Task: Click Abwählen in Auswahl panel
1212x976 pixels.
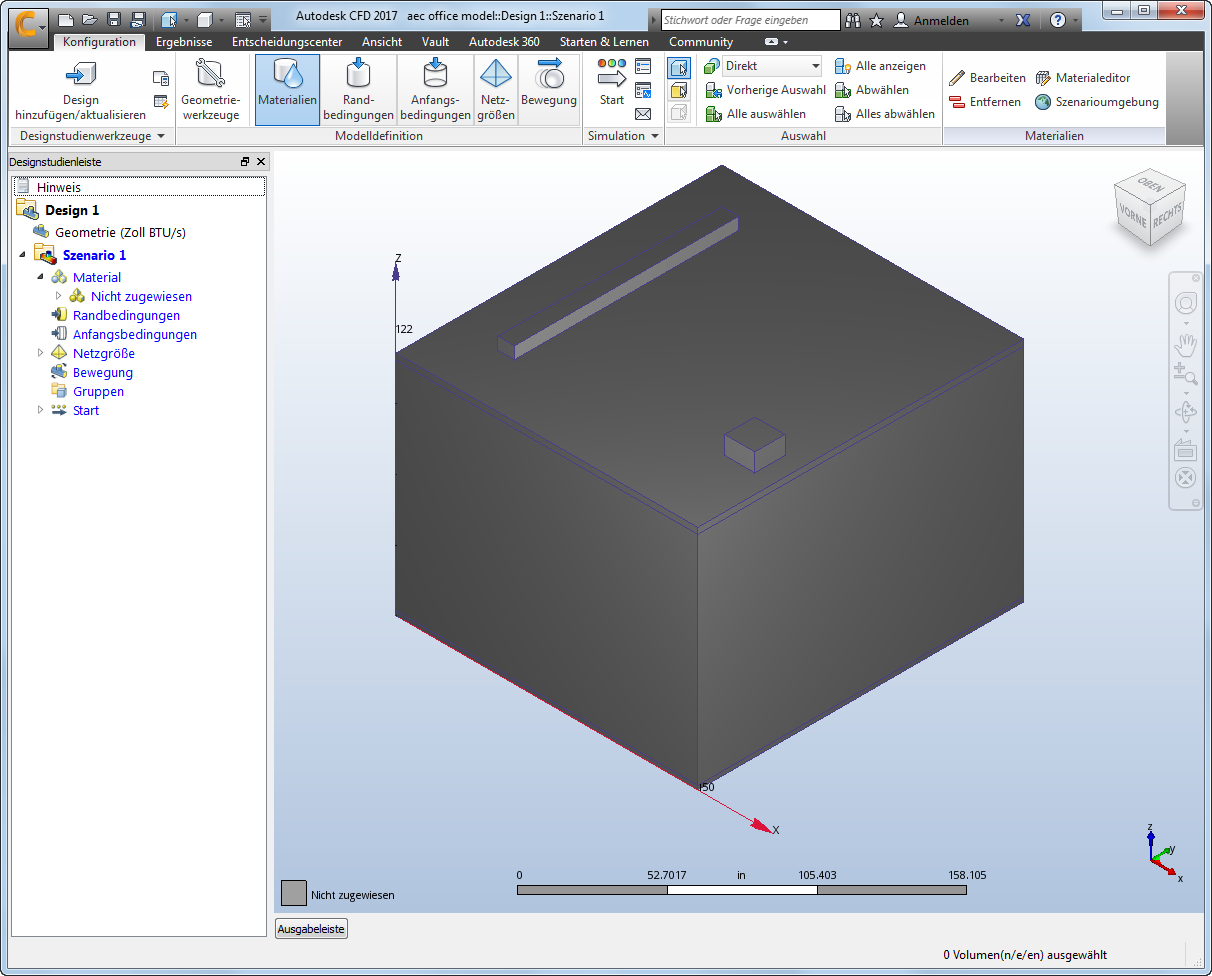Action: click(872, 90)
